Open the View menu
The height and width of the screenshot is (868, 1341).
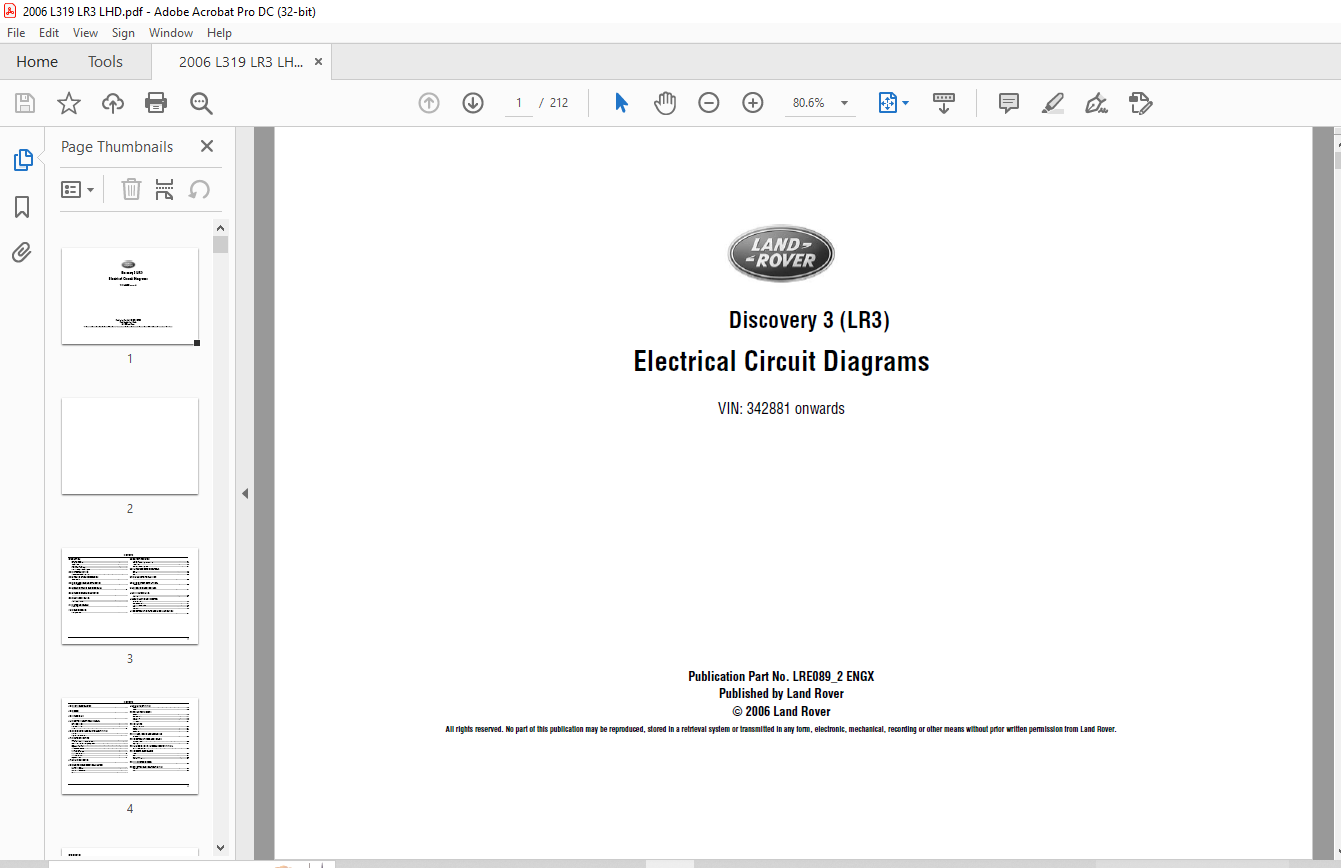pyautogui.click(x=86, y=33)
